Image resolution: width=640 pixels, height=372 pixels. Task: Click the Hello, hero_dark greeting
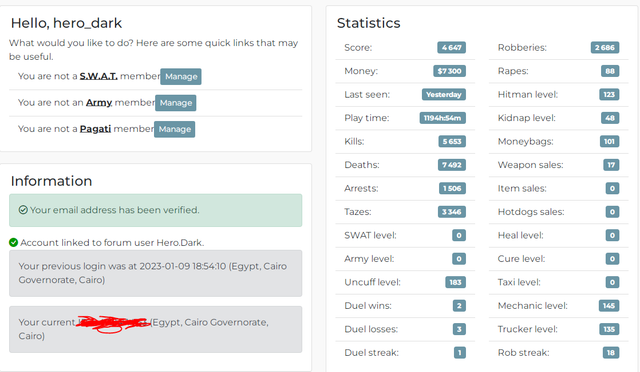point(66,23)
